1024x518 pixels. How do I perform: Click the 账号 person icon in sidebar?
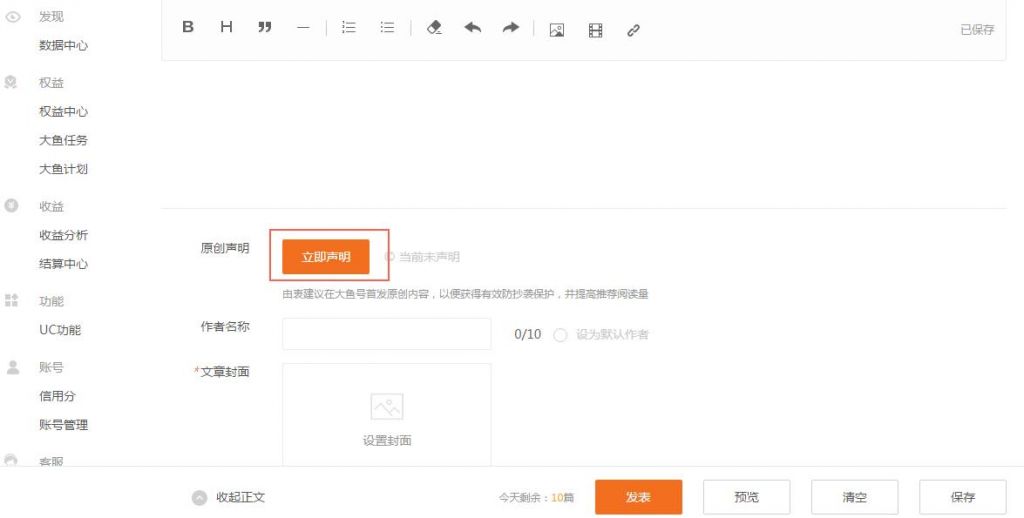coord(12,366)
